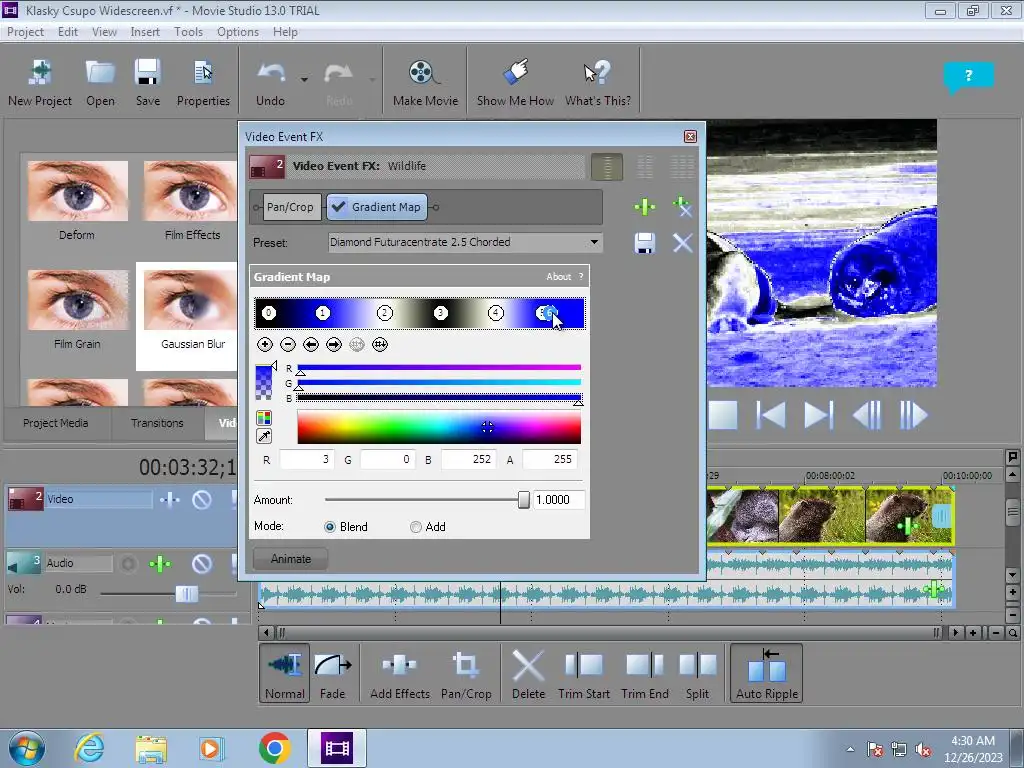The width and height of the screenshot is (1024, 768).
Task: Switch to the Transitions tab
Action: tap(157, 423)
